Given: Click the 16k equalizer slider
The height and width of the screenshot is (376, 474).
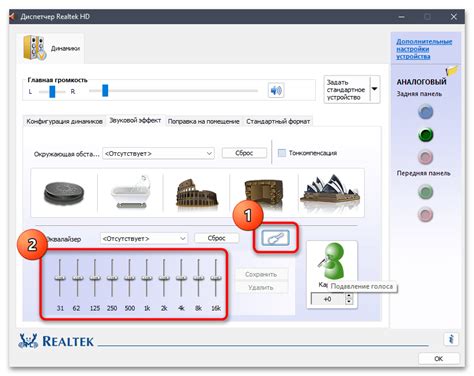Looking at the screenshot, I should [216, 278].
